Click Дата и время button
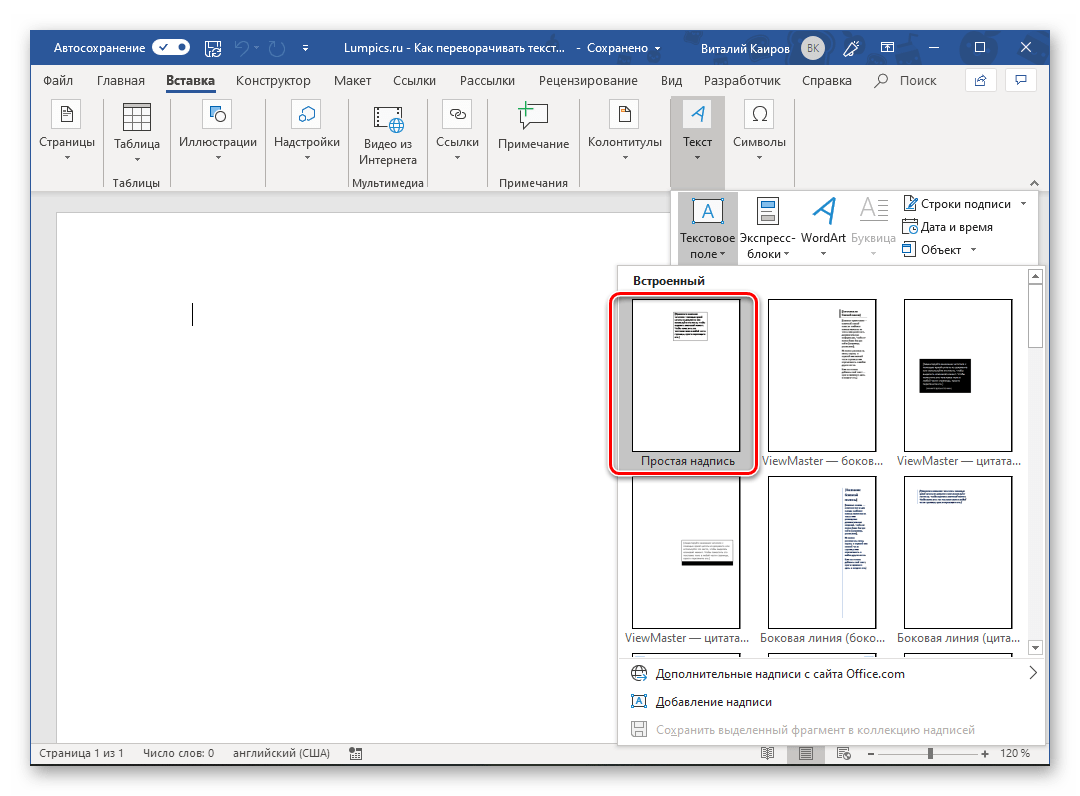This screenshot has height=796, width=1080. 948,227
